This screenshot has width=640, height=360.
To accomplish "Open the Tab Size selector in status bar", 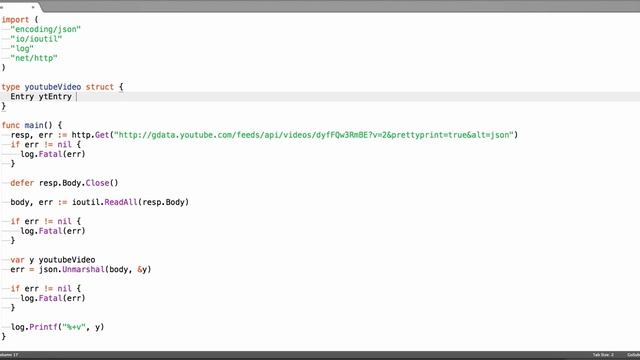I will tap(603, 355).
